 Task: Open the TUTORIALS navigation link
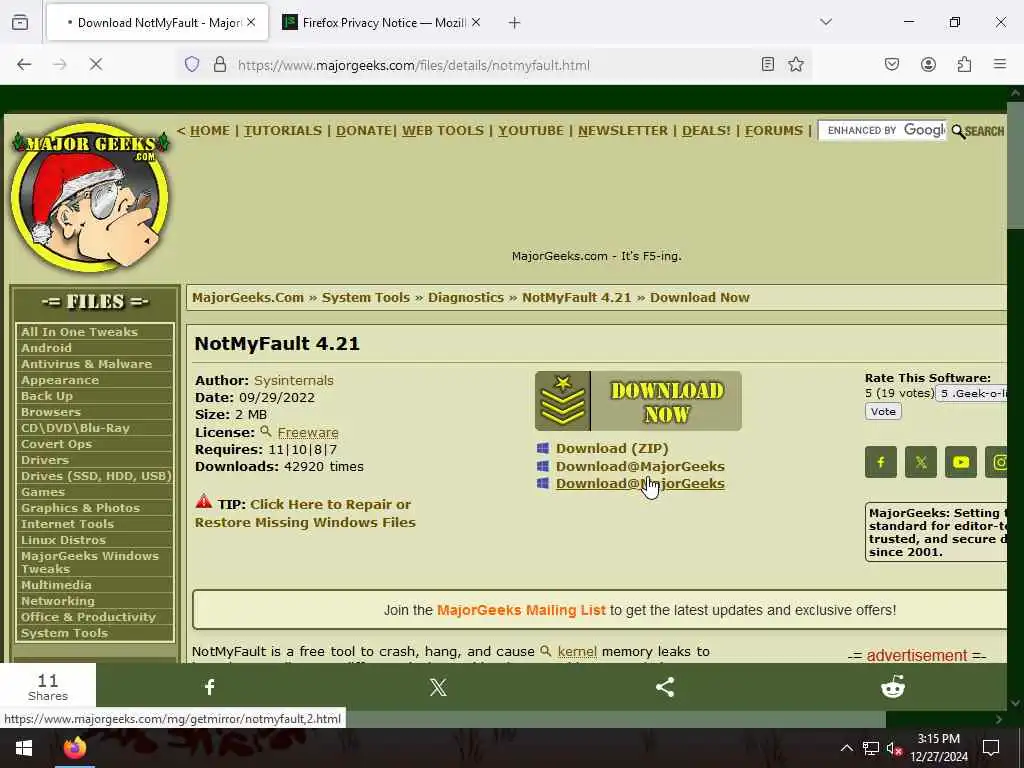point(283,131)
